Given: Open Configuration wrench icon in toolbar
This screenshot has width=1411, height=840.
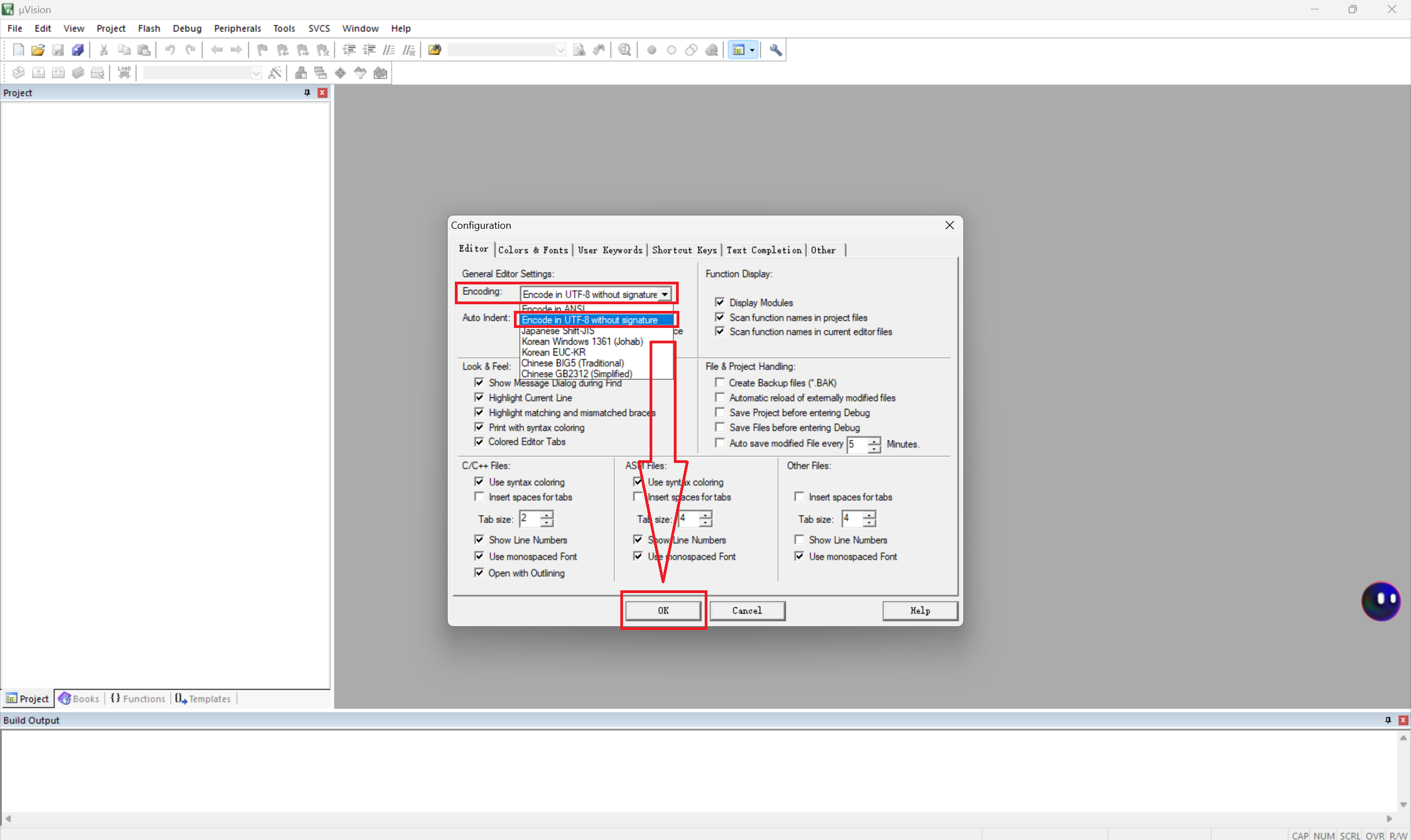Looking at the screenshot, I should pos(776,50).
